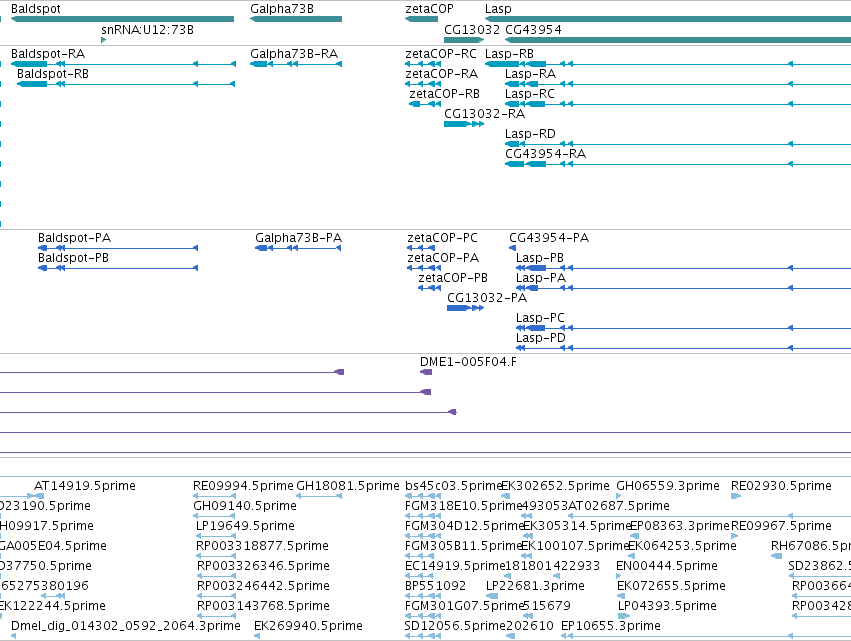Select the Lasp-PB protein label

click(540, 258)
